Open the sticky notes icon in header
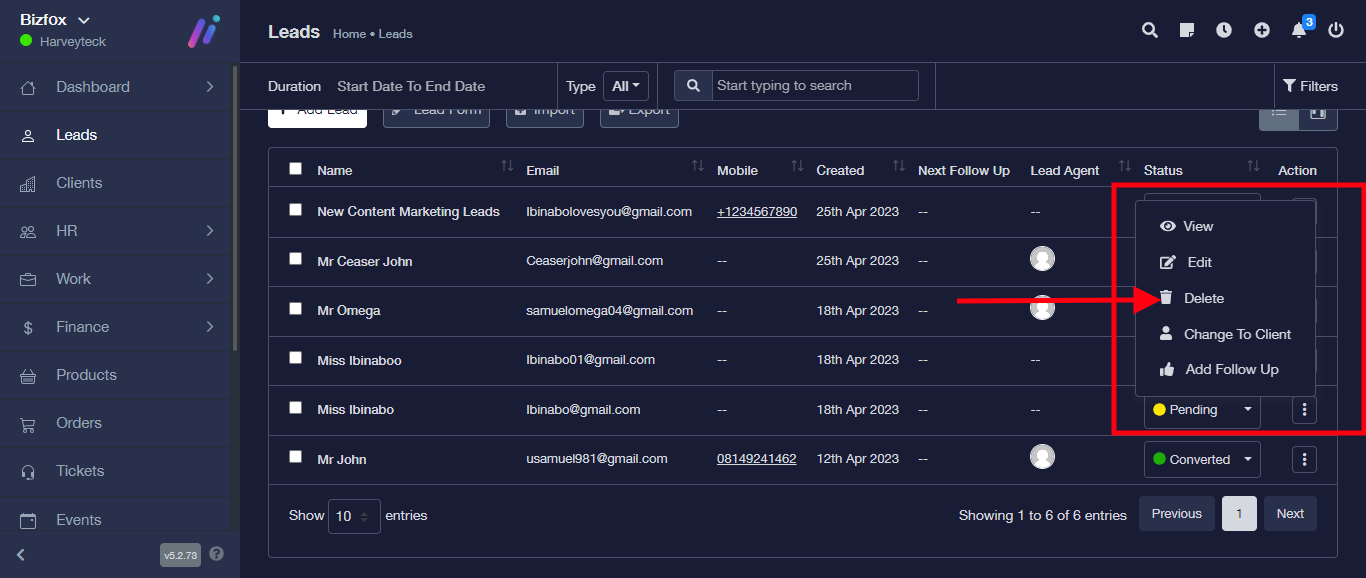The width and height of the screenshot is (1366, 578). pos(1187,30)
